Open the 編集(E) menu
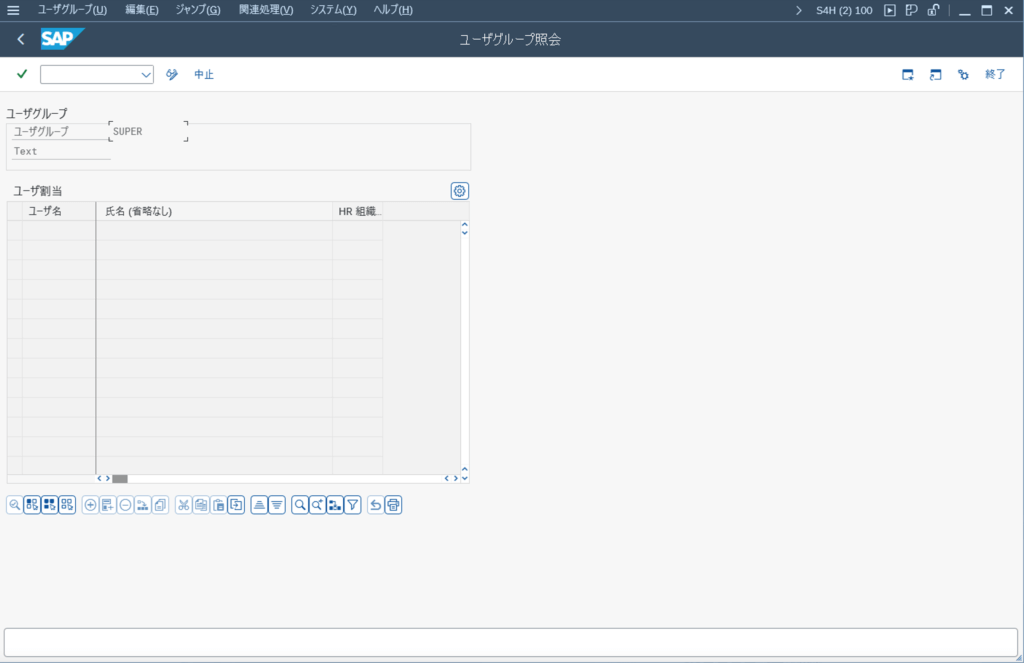This screenshot has width=1024, height=663. [x=142, y=10]
